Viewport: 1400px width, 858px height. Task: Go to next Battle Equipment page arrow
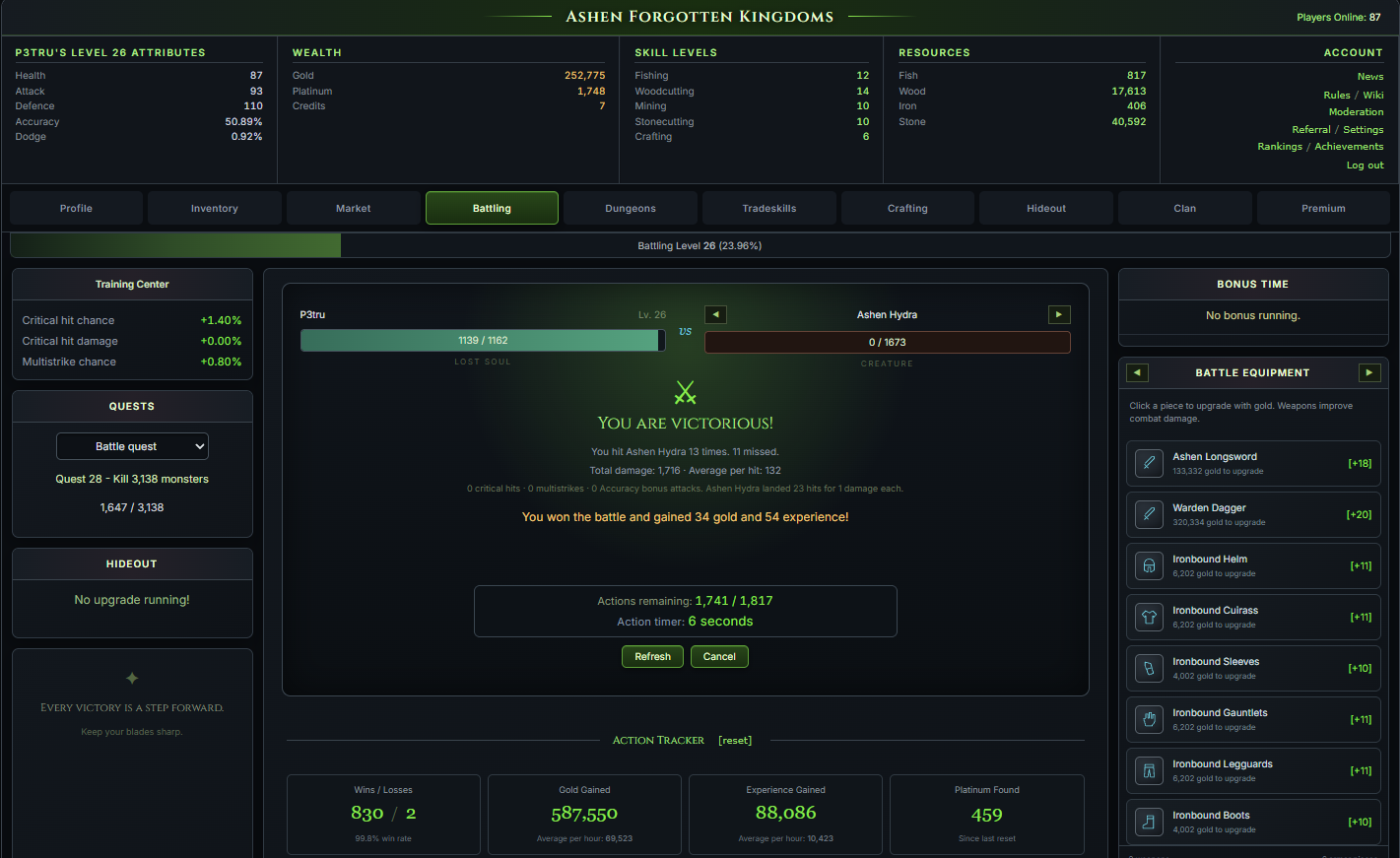(1368, 372)
